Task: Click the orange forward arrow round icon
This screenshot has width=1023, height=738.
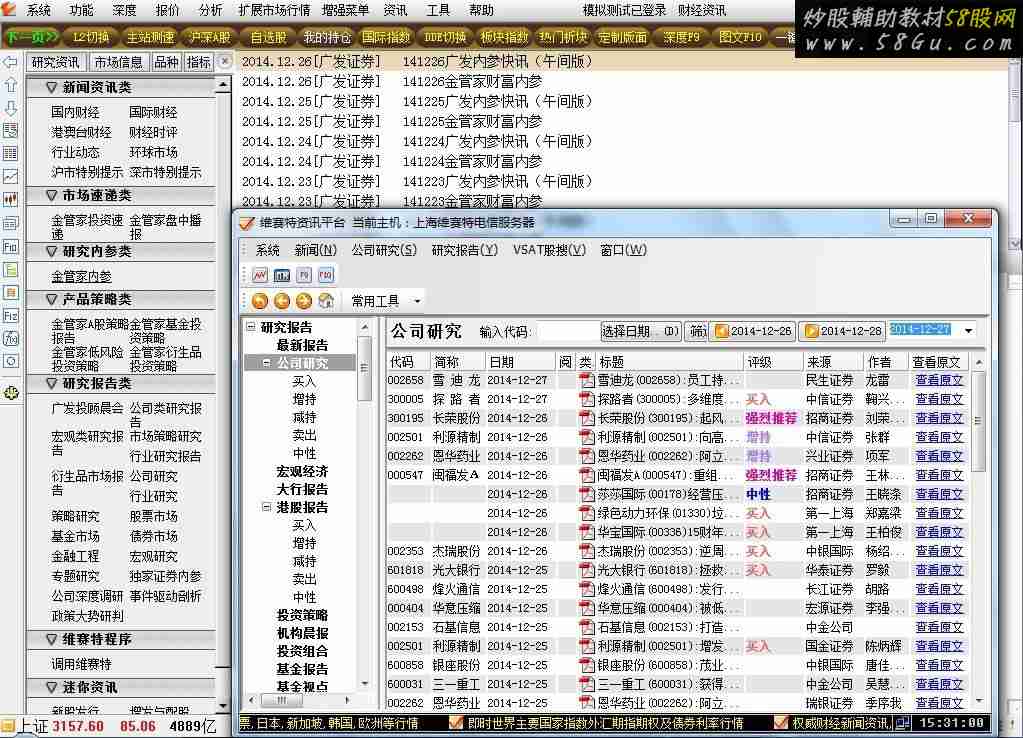Action: click(304, 301)
